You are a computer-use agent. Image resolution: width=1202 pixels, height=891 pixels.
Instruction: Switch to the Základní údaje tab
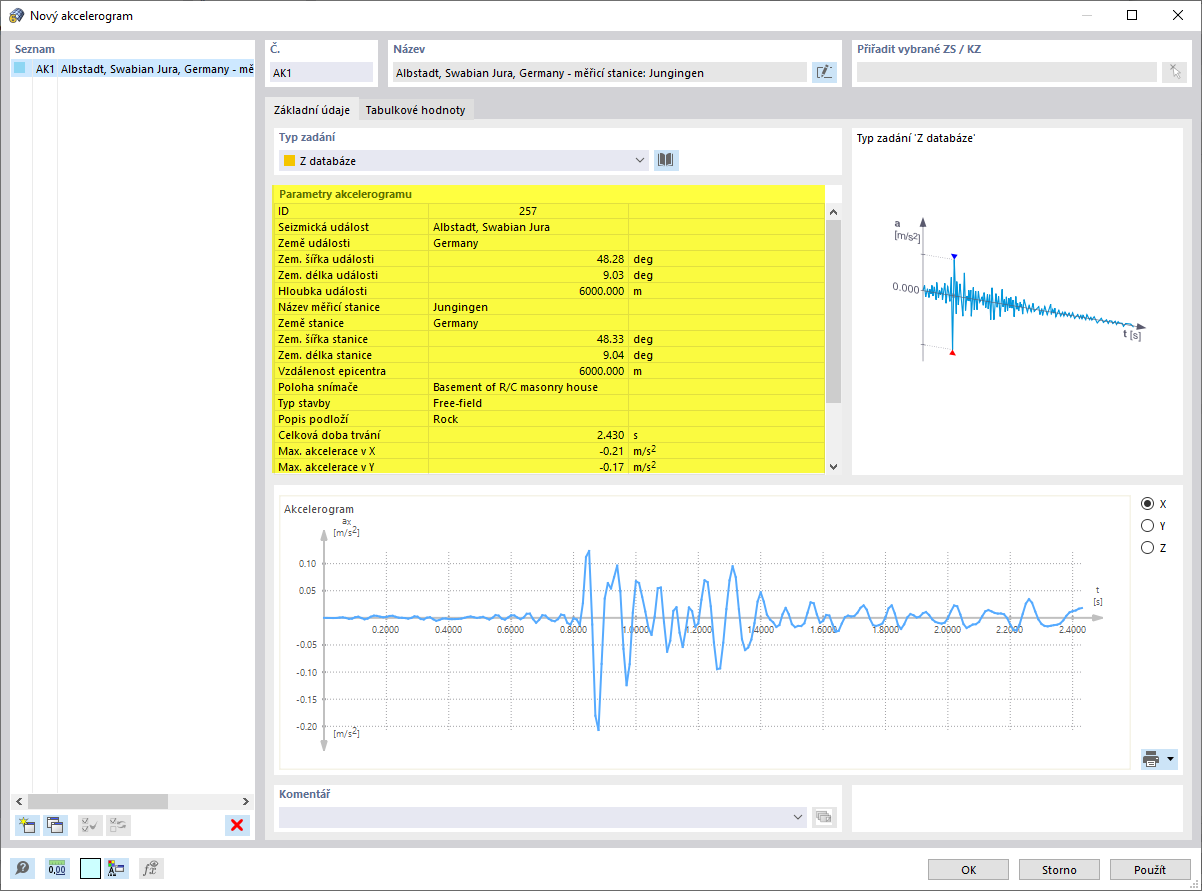pyautogui.click(x=311, y=110)
